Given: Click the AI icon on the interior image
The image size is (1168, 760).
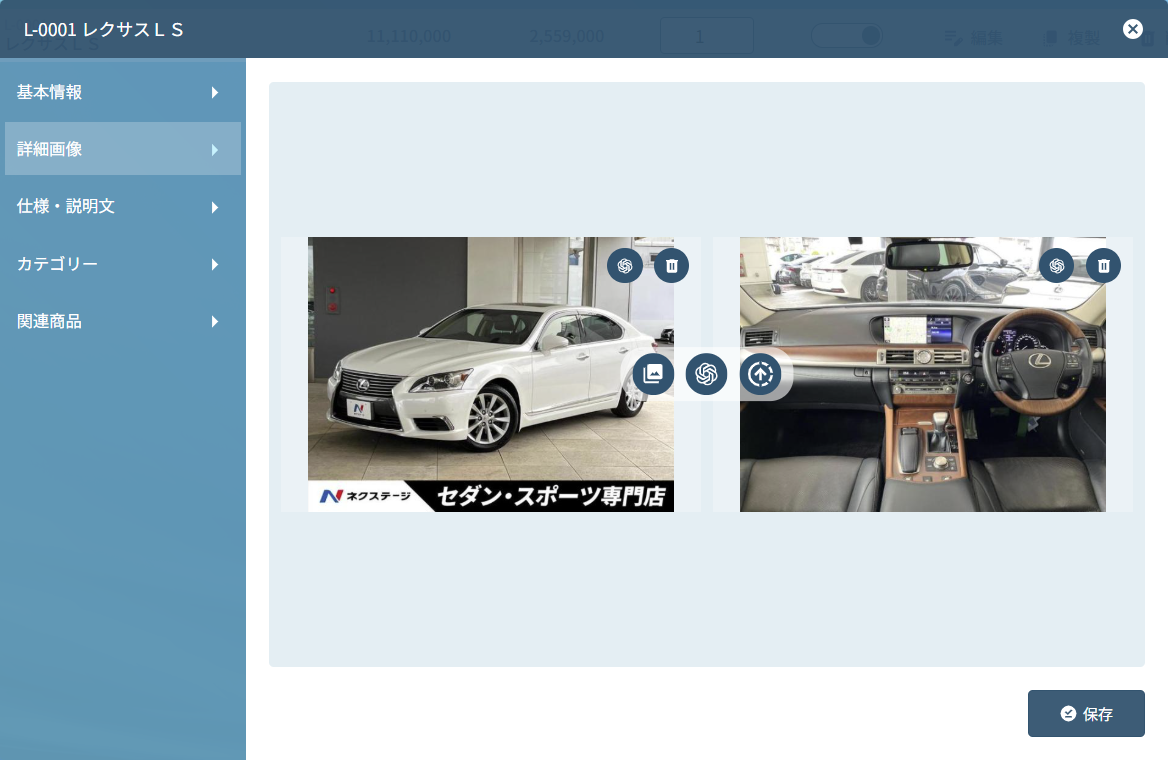Looking at the screenshot, I should pos(1056,265).
